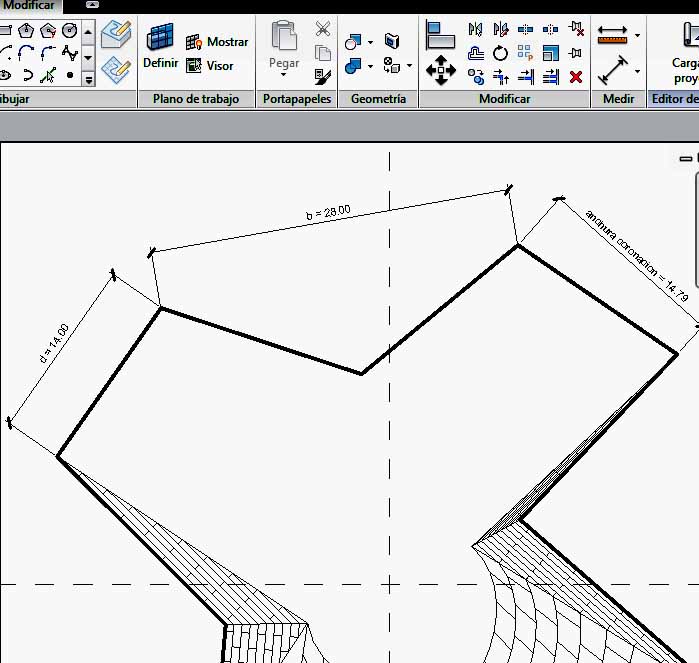Select the Mirror pick axis tool
Viewport: 699px width, 663px height.
click(476, 30)
